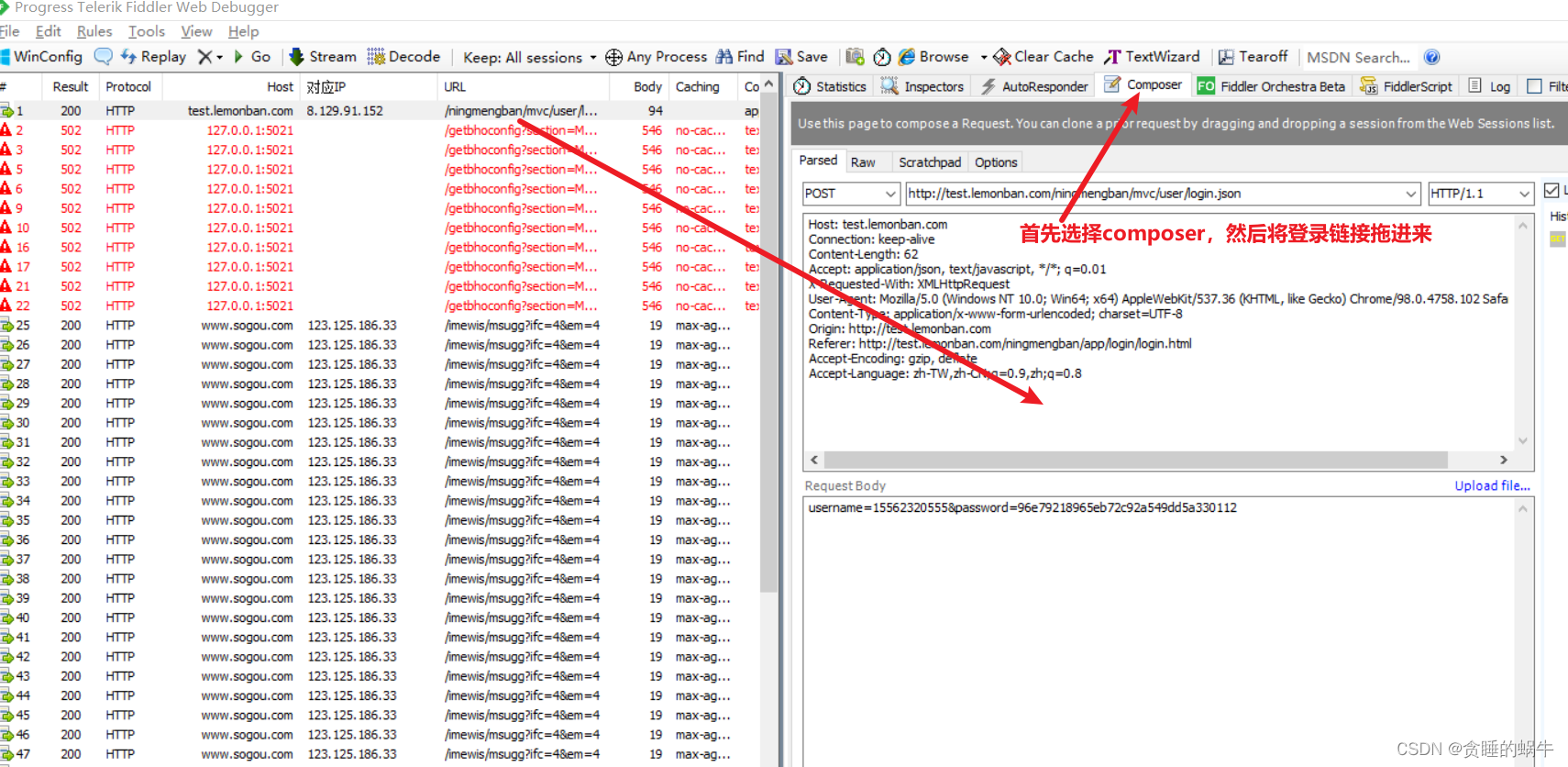Open the View menu
The height and width of the screenshot is (767, 1568).
pos(196,31)
